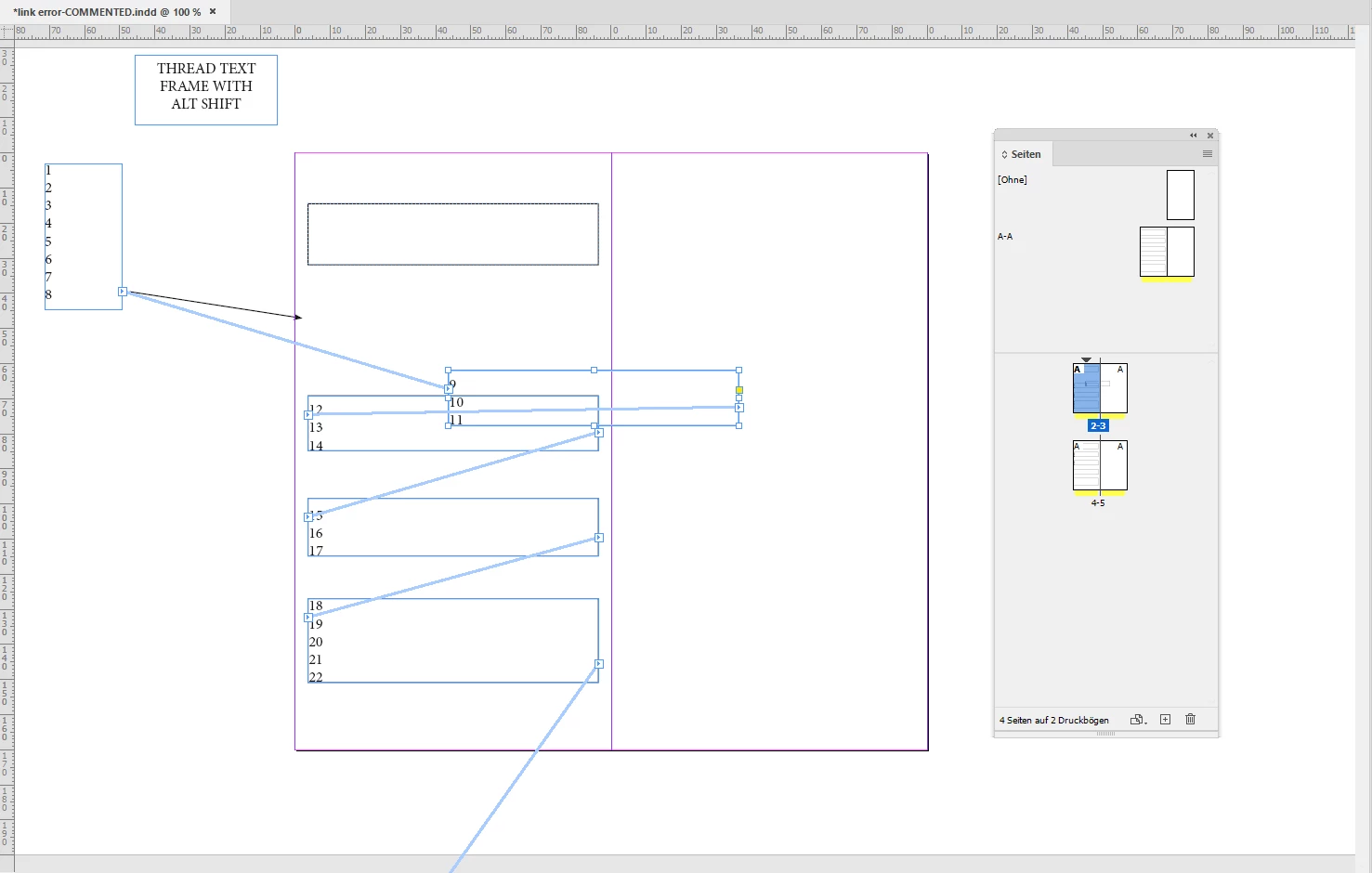This screenshot has height=873, width=1372.
Task: Select the A-A master spread thumbnail
Action: (1167, 252)
